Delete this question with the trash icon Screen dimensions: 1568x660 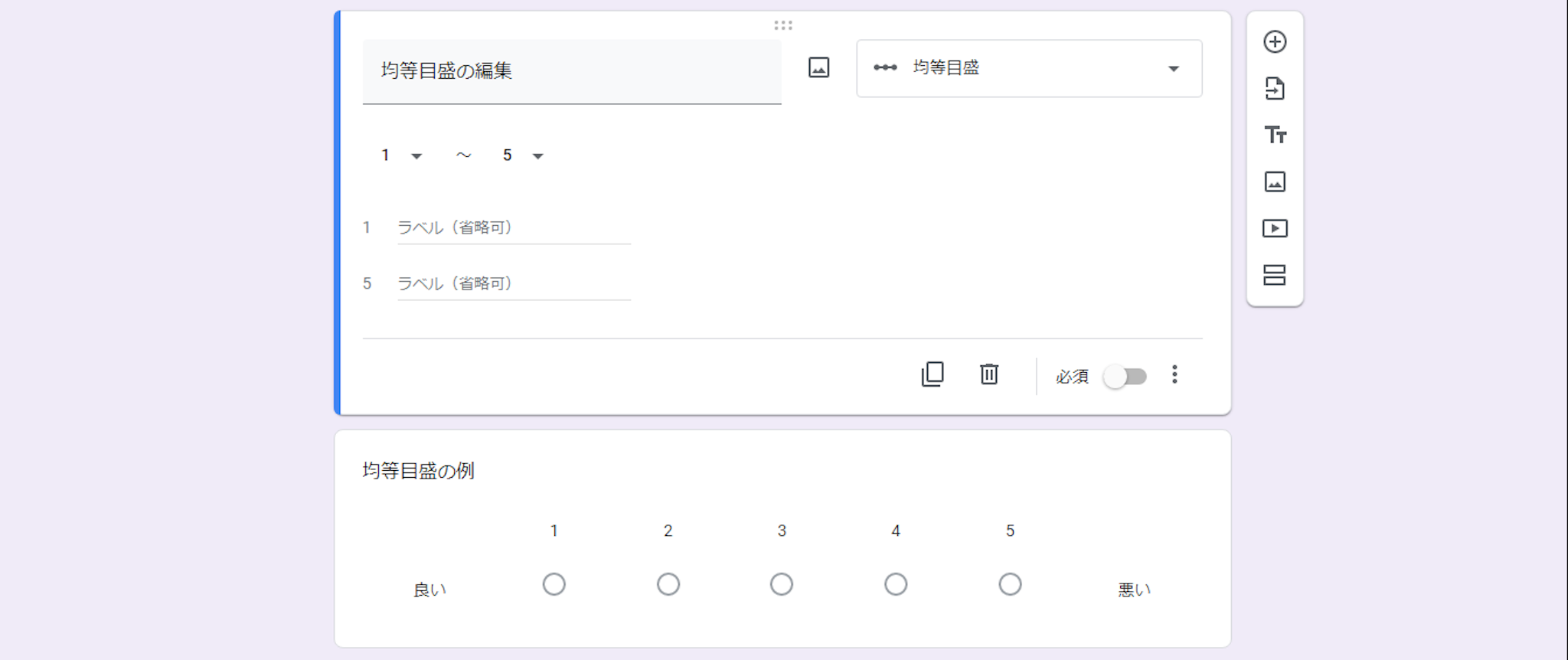pos(989,374)
